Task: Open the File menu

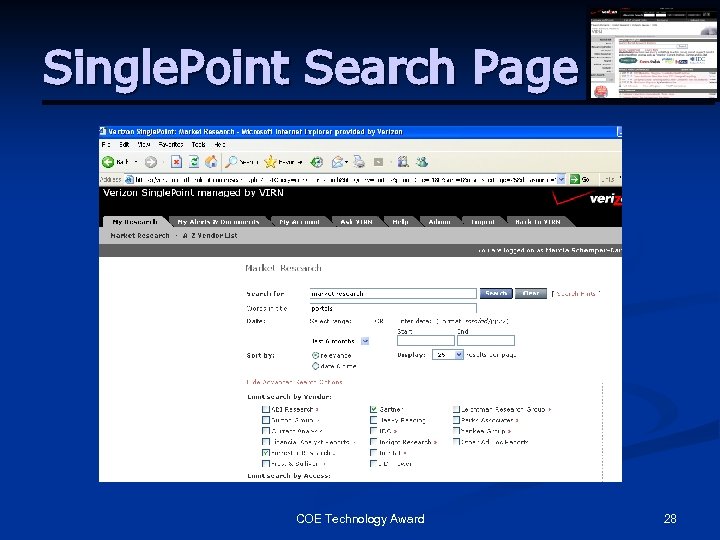Action: point(106,144)
